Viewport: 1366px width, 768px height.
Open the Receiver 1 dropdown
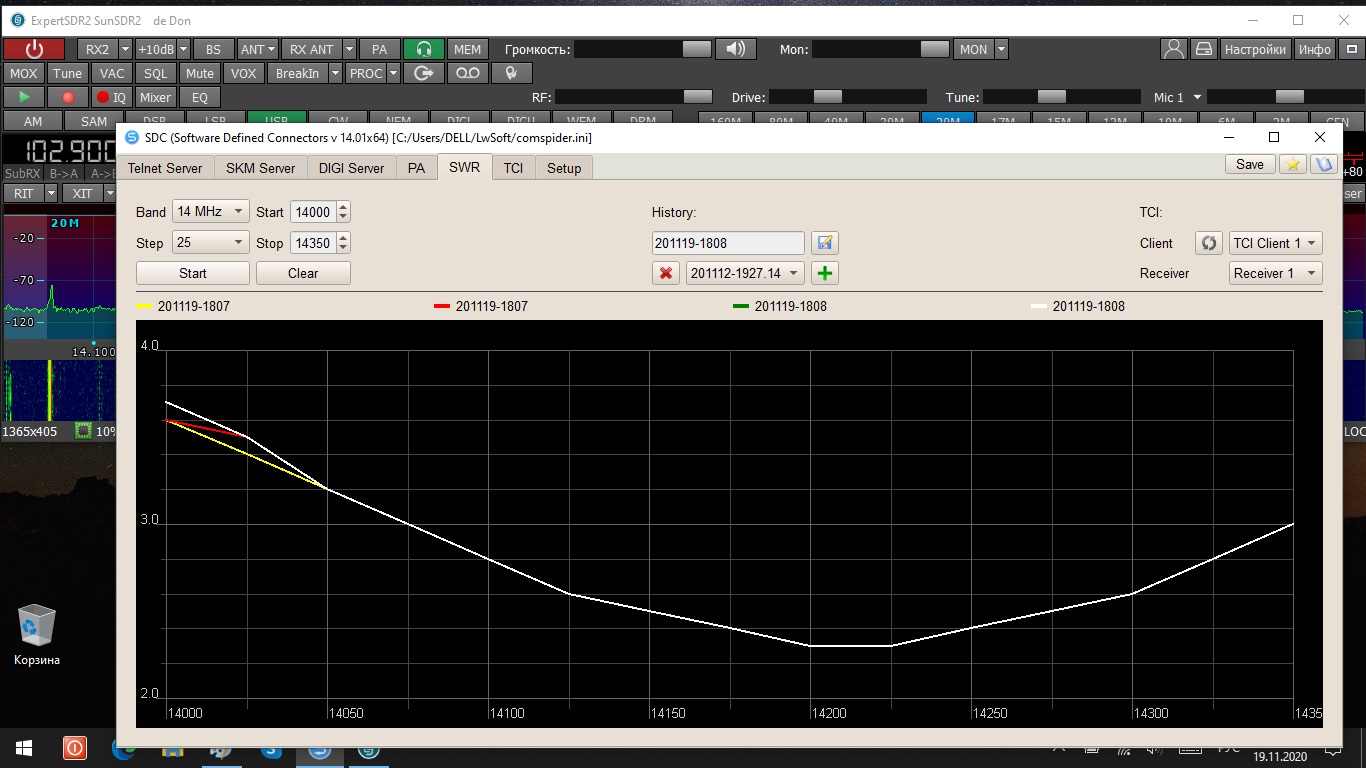pyautogui.click(x=1276, y=273)
